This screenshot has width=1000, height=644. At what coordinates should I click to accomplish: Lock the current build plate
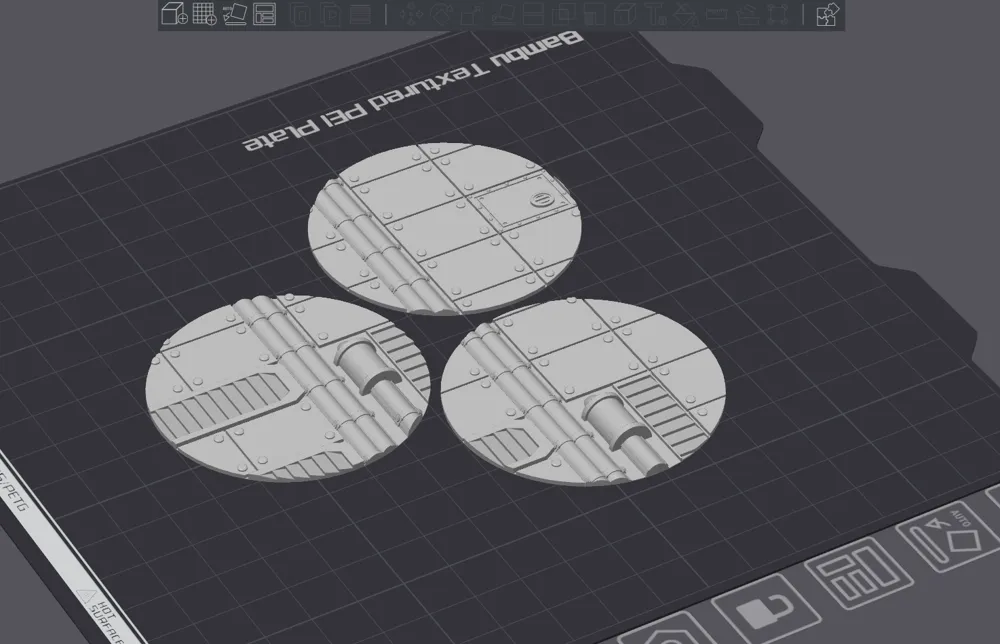tap(766, 610)
